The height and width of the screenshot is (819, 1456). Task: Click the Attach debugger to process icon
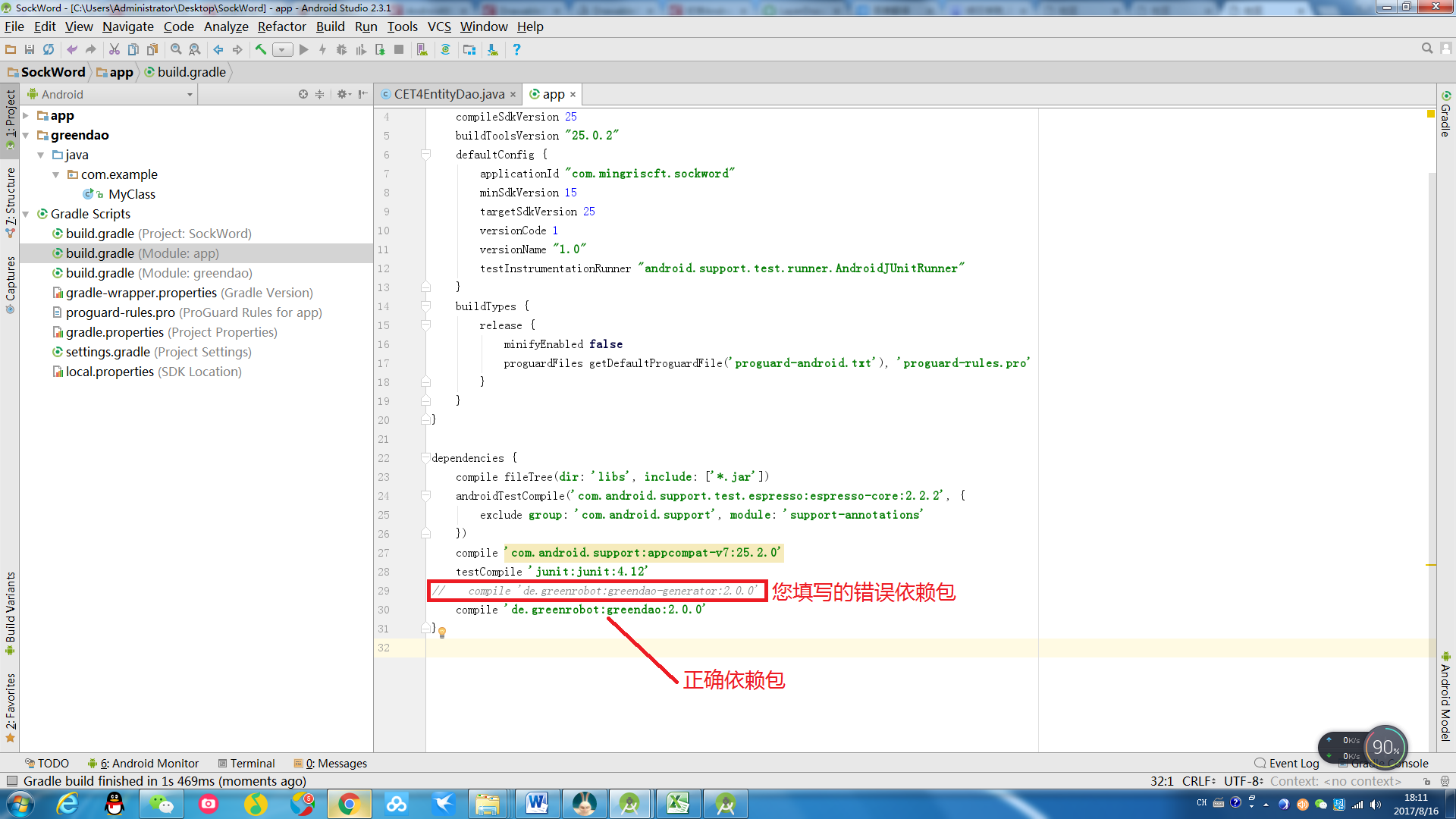click(x=380, y=49)
